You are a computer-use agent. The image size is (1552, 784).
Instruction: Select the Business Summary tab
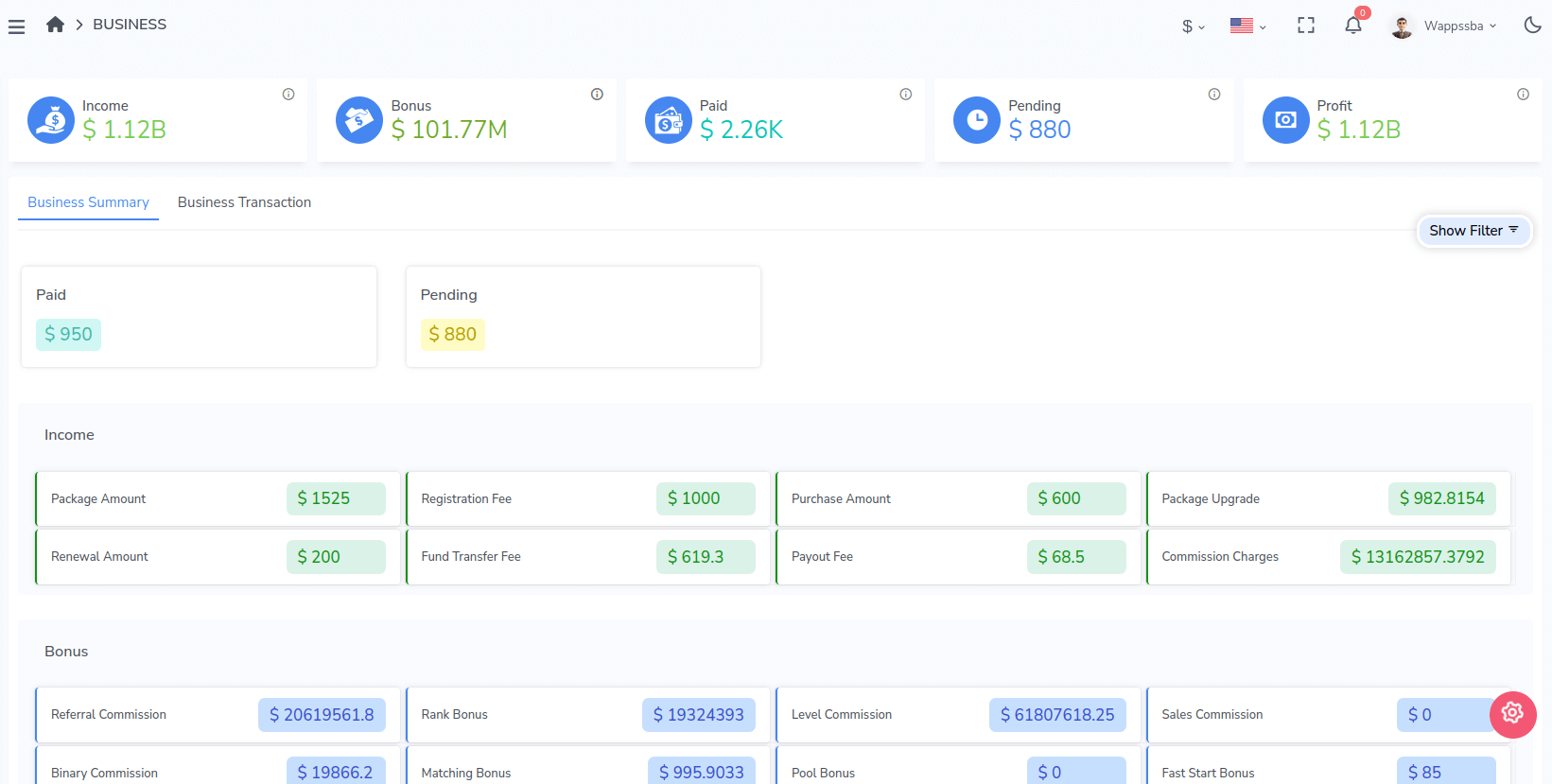pyautogui.click(x=88, y=202)
